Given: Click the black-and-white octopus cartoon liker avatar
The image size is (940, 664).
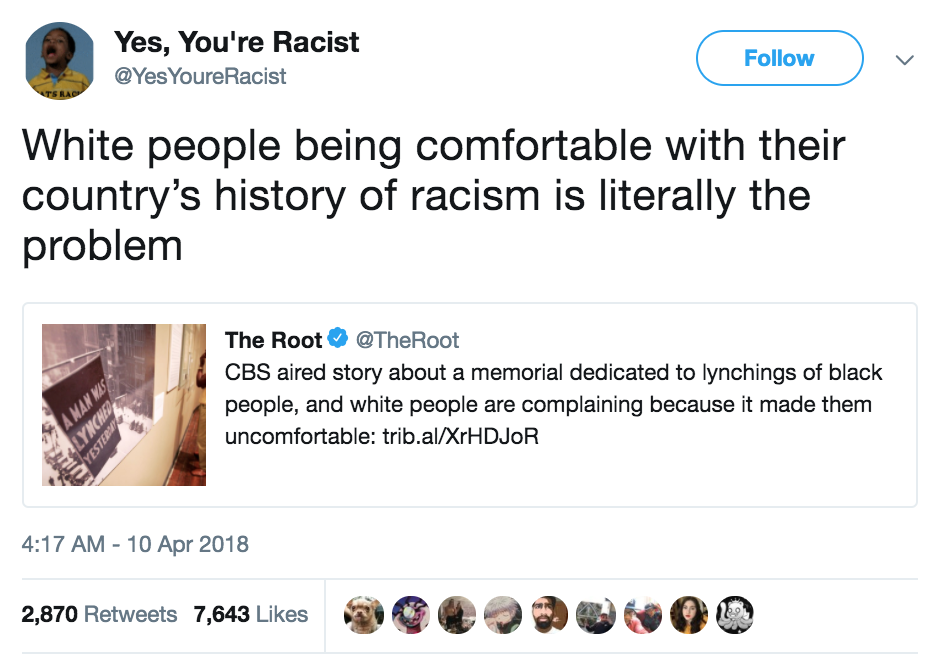Looking at the screenshot, I should (x=735, y=614).
